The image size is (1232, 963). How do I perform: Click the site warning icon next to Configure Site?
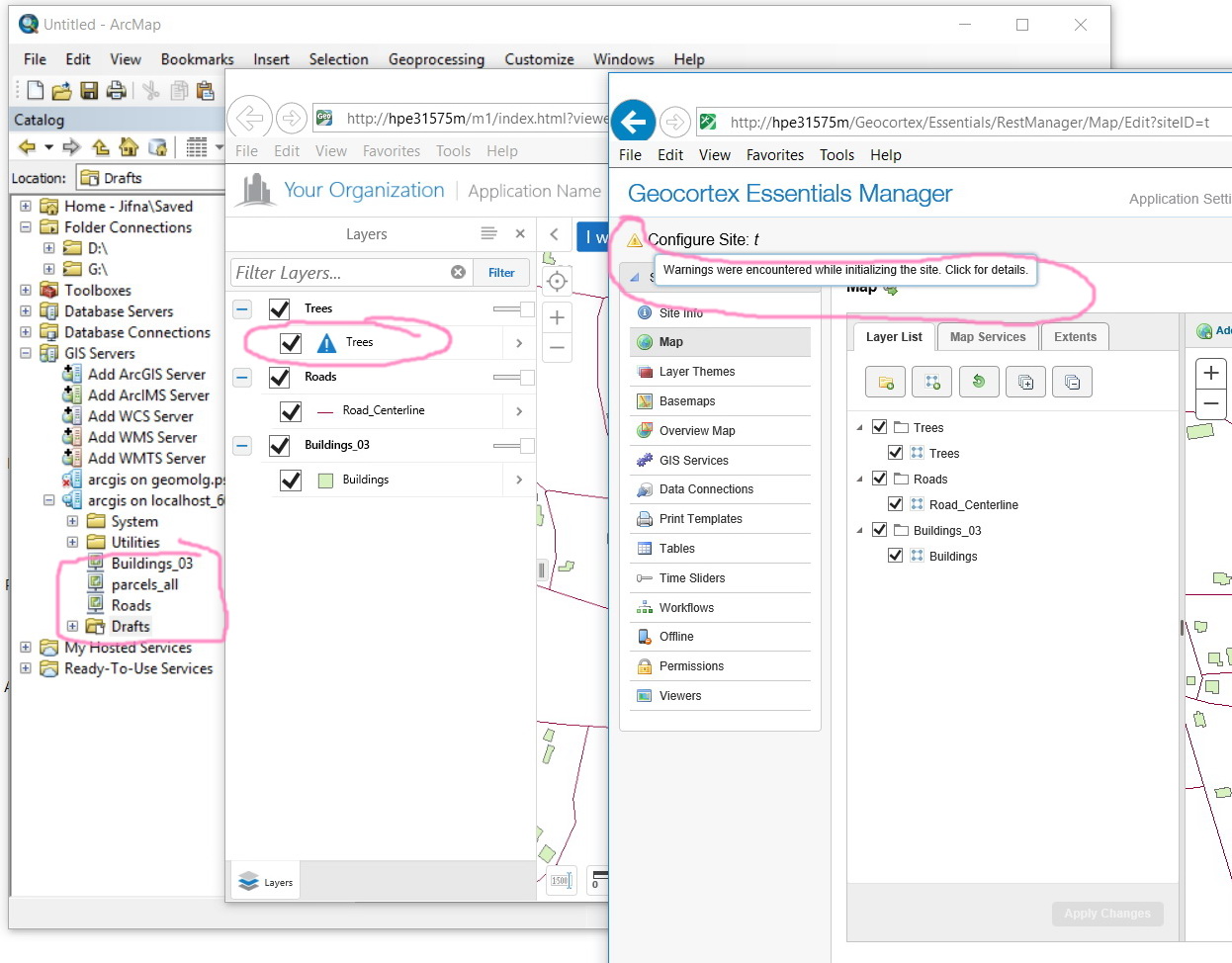pos(635,240)
